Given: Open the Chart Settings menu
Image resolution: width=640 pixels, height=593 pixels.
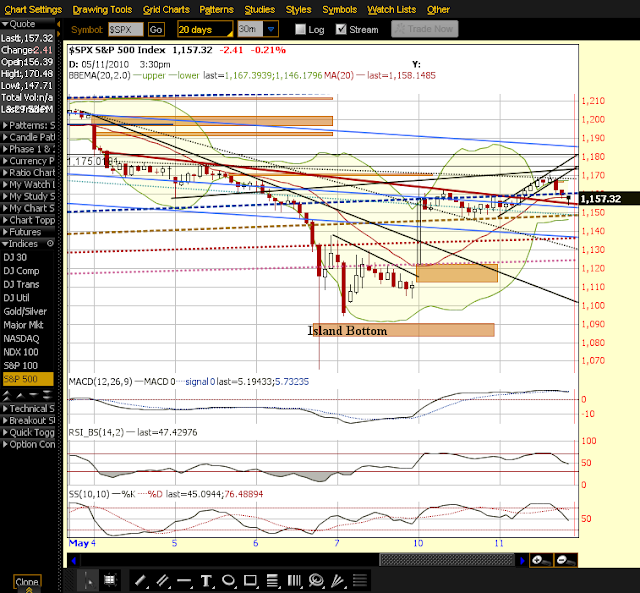Looking at the screenshot, I should [x=33, y=9].
